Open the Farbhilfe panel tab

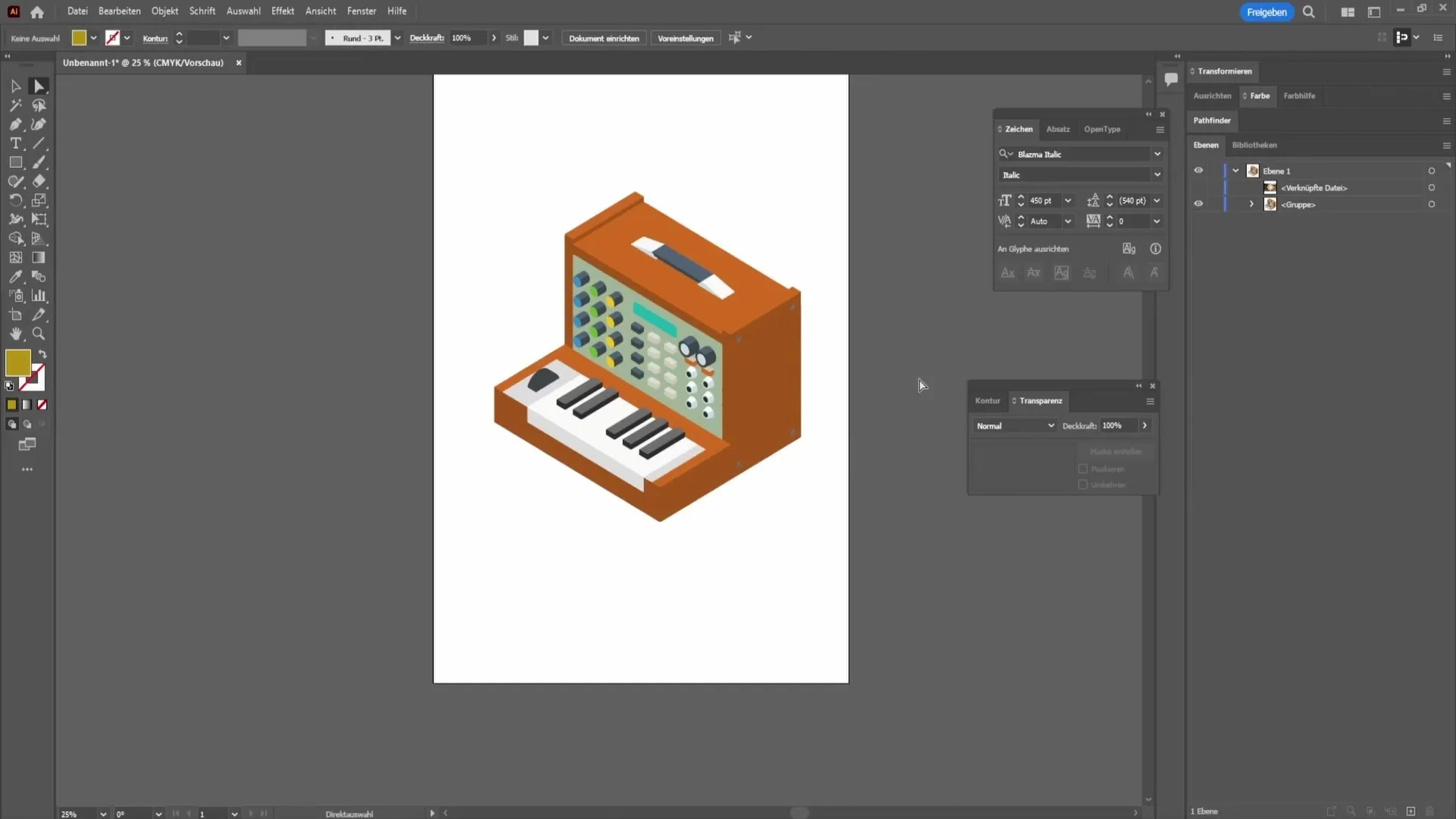click(1299, 96)
